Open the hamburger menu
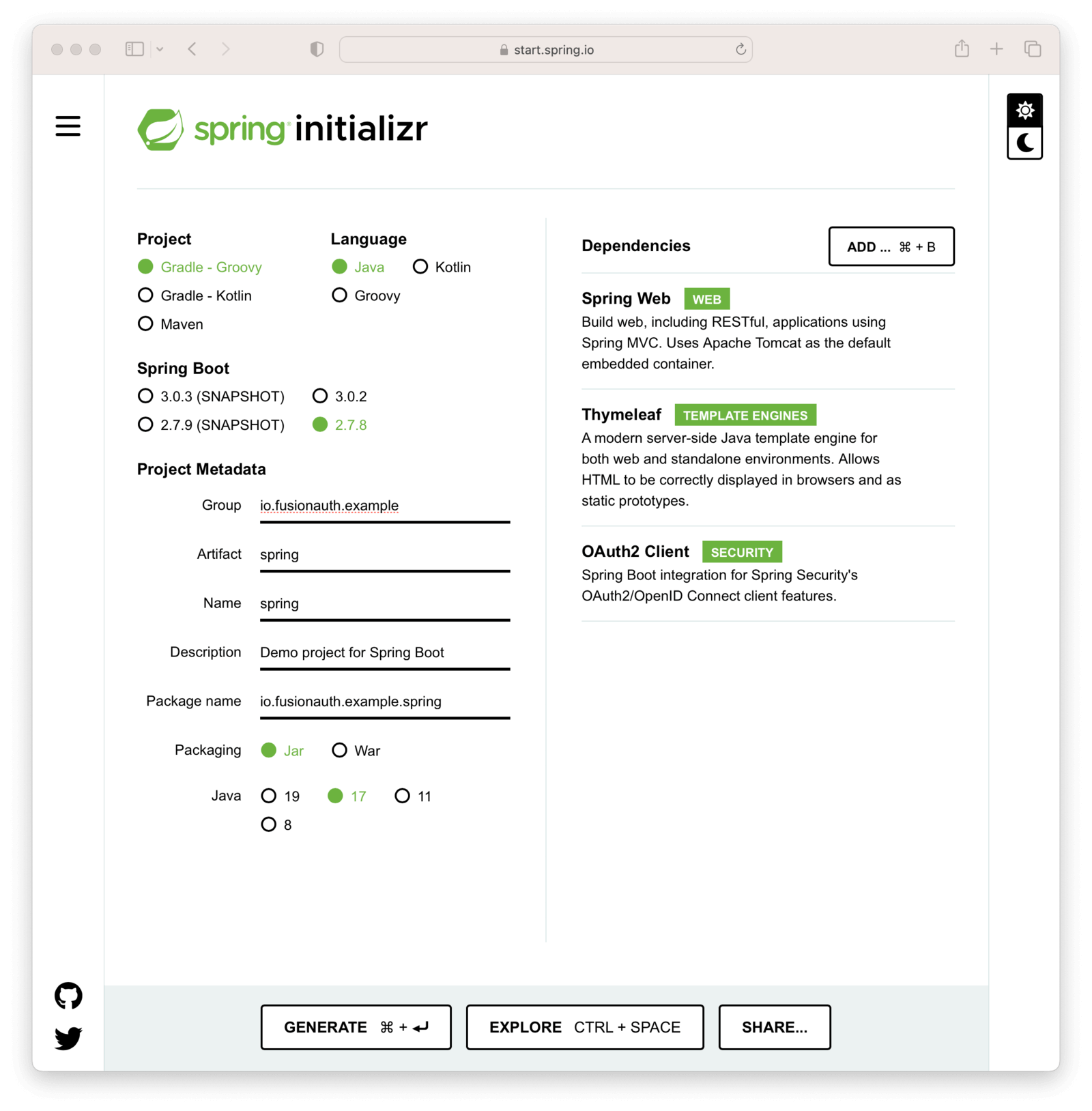The image size is (1092, 1111). click(68, 126)
